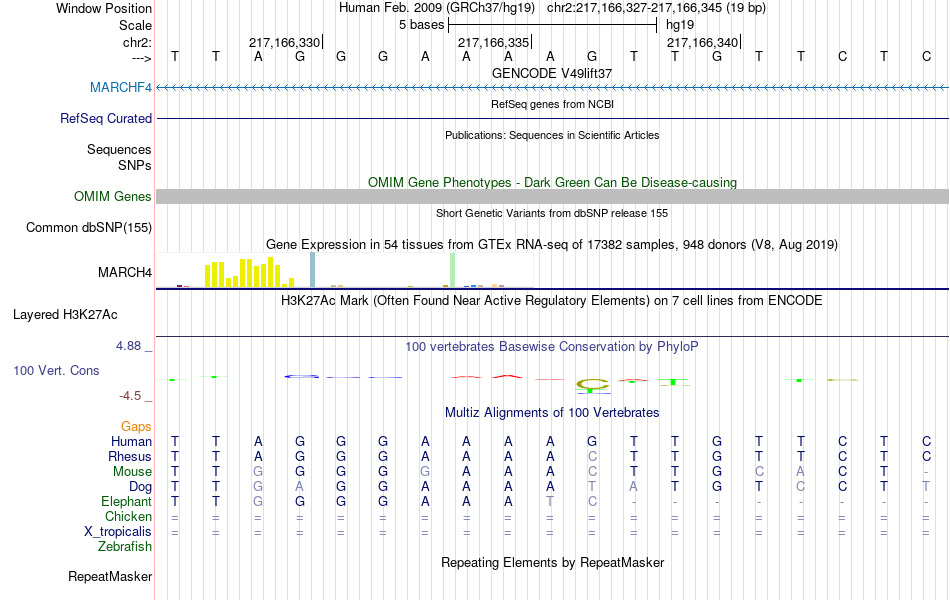Click the chr2: ruler label
950x600 pixels.
click(137, 42)
